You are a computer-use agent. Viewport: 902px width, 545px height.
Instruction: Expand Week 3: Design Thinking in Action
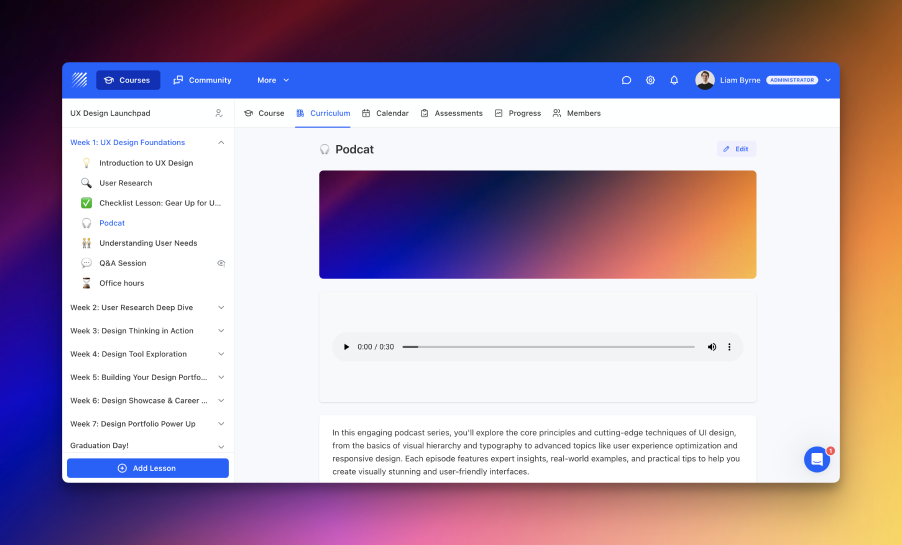(x=221, y=331)
